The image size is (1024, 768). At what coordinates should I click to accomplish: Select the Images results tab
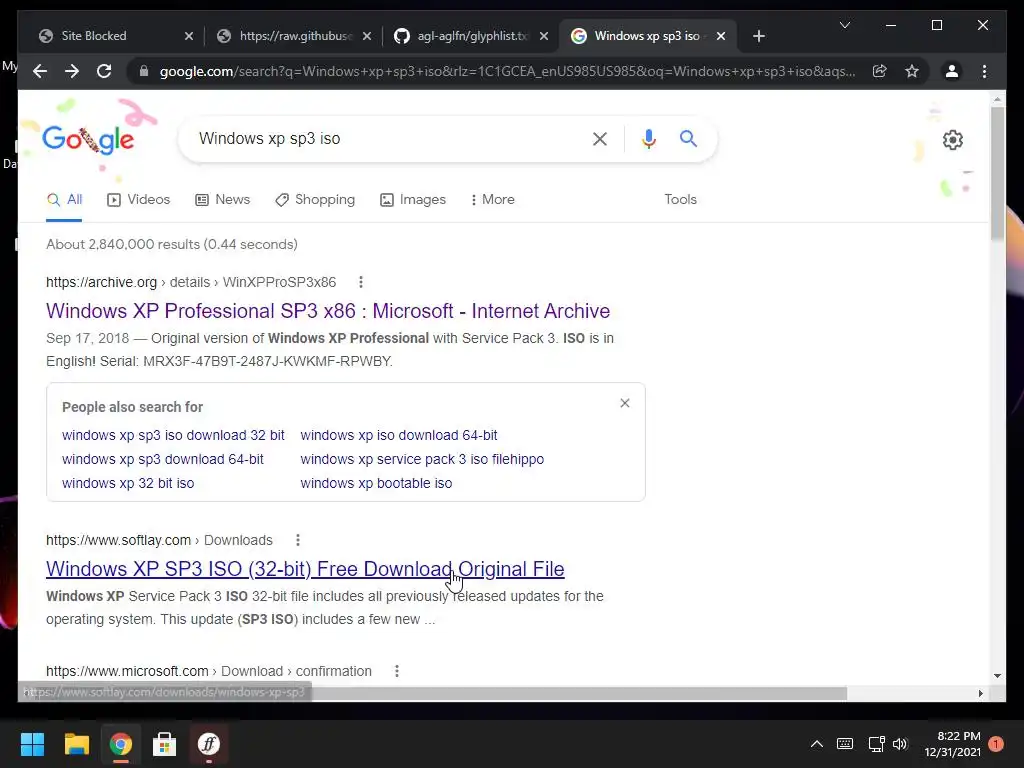pos(413,200)
